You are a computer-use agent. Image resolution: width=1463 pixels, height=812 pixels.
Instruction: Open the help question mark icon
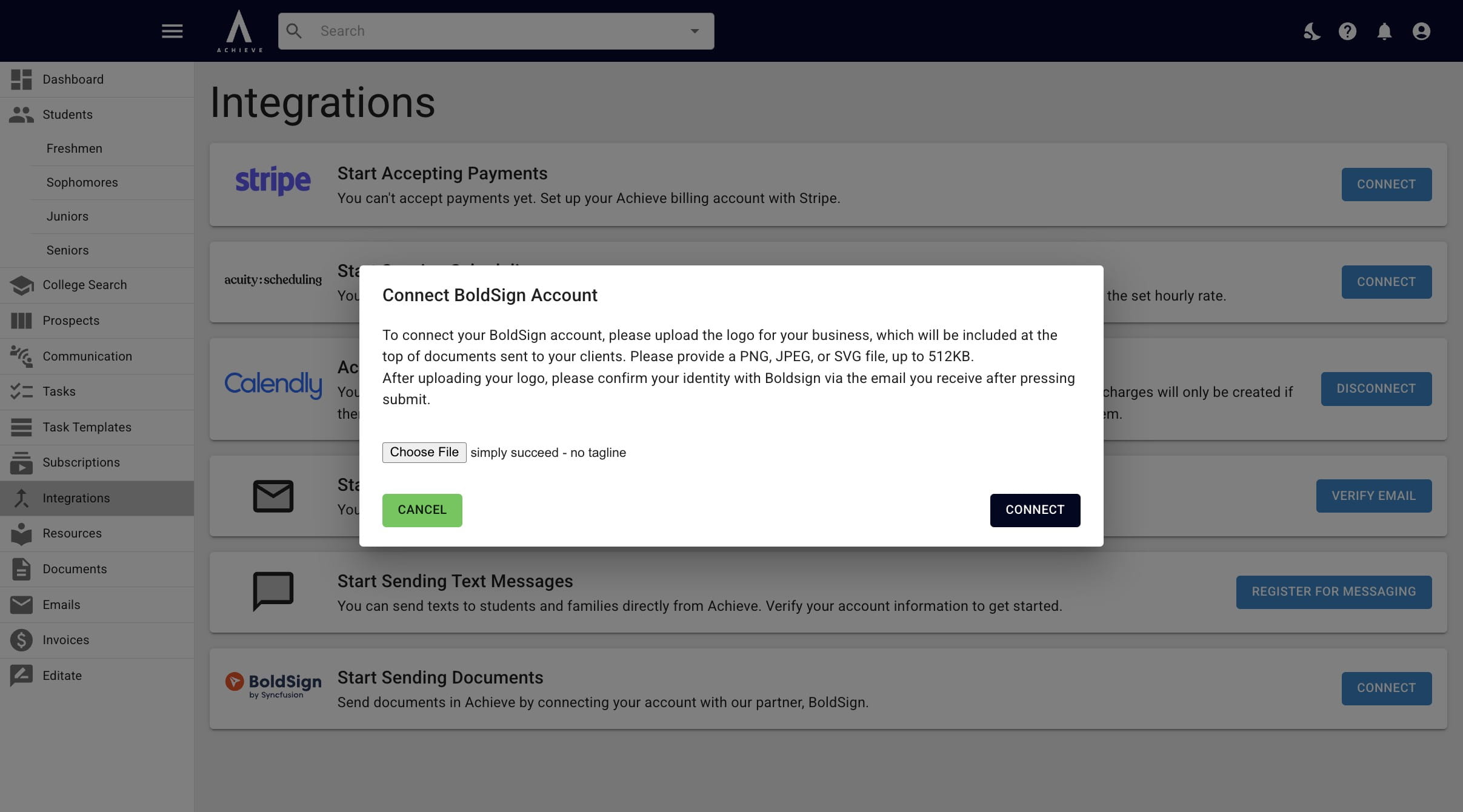(1347, 31)
